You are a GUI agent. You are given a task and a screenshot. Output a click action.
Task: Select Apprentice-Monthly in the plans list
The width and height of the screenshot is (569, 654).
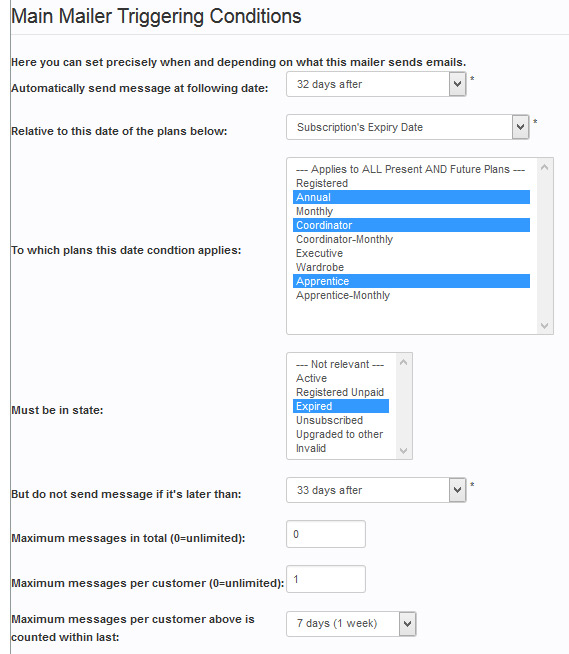tap(411, 295)
